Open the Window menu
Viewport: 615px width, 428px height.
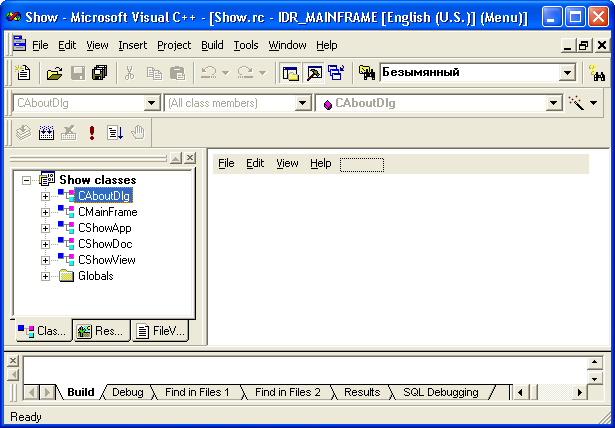[x=287, y=46]
